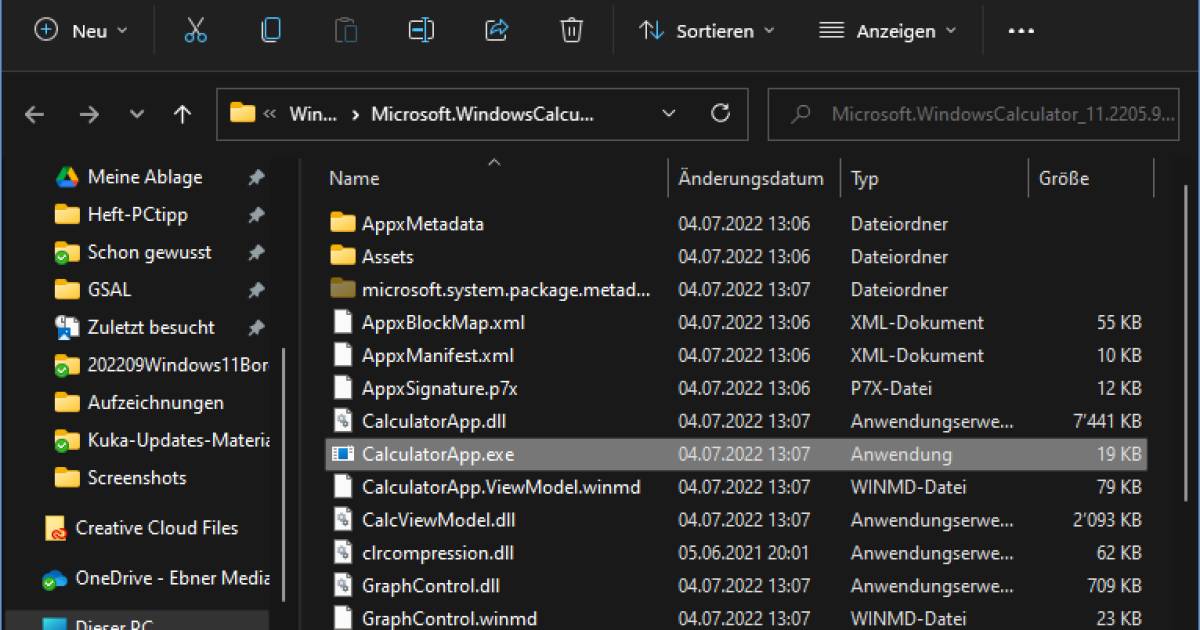Select GSAL folder in sidebar
This screenshot has width=1200, height=630.
pos(109,290)
